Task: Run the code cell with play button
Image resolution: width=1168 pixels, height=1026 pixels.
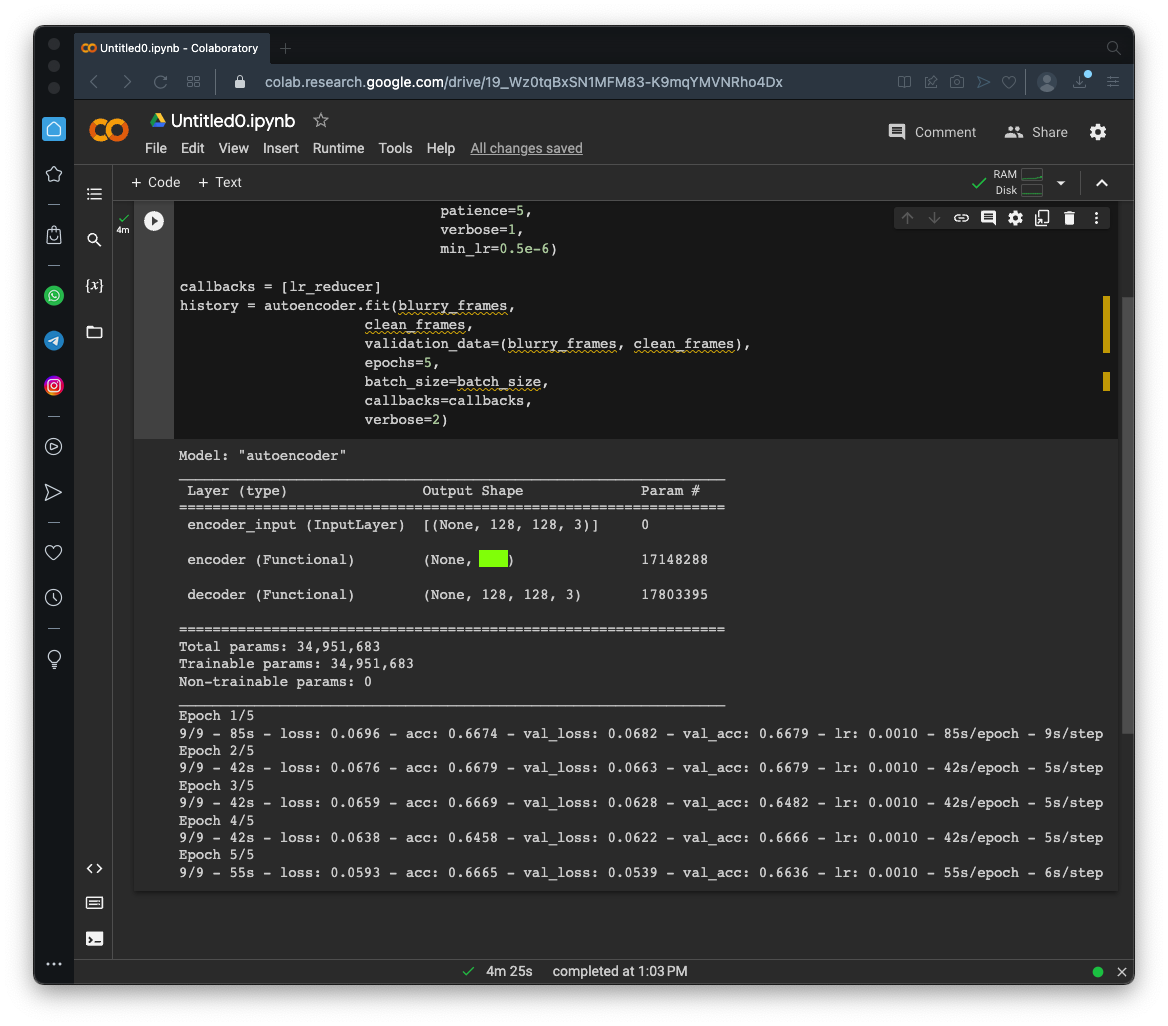Action: [154, 221]
